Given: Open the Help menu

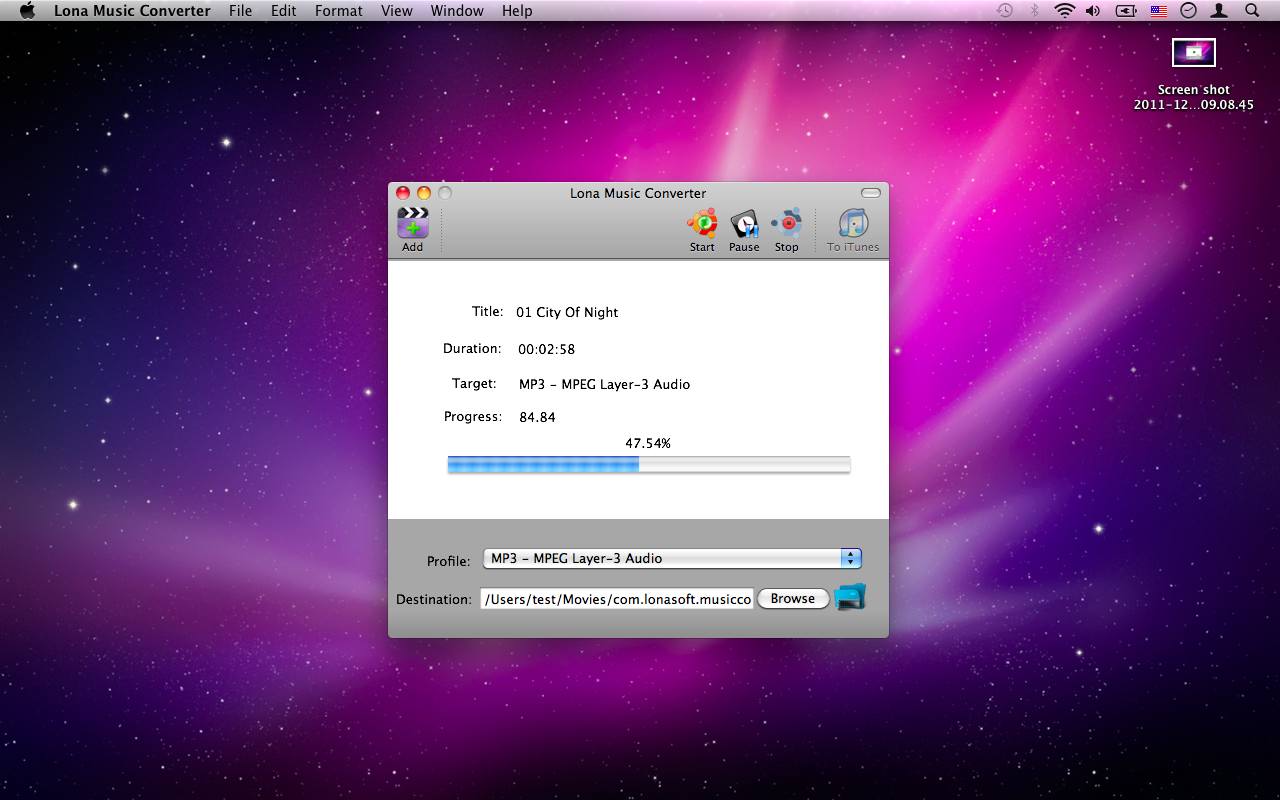Looking at the screenshot, I should click(x=517, y=11).
